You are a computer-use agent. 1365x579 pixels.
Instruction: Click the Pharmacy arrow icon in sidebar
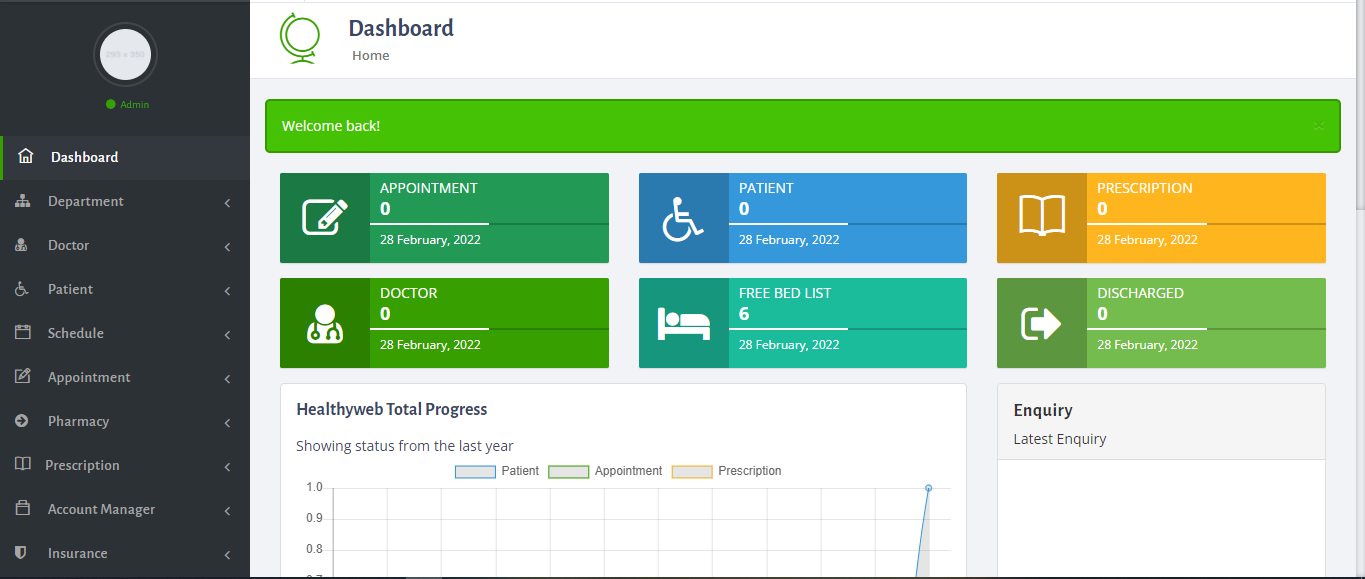click(22, 421)
